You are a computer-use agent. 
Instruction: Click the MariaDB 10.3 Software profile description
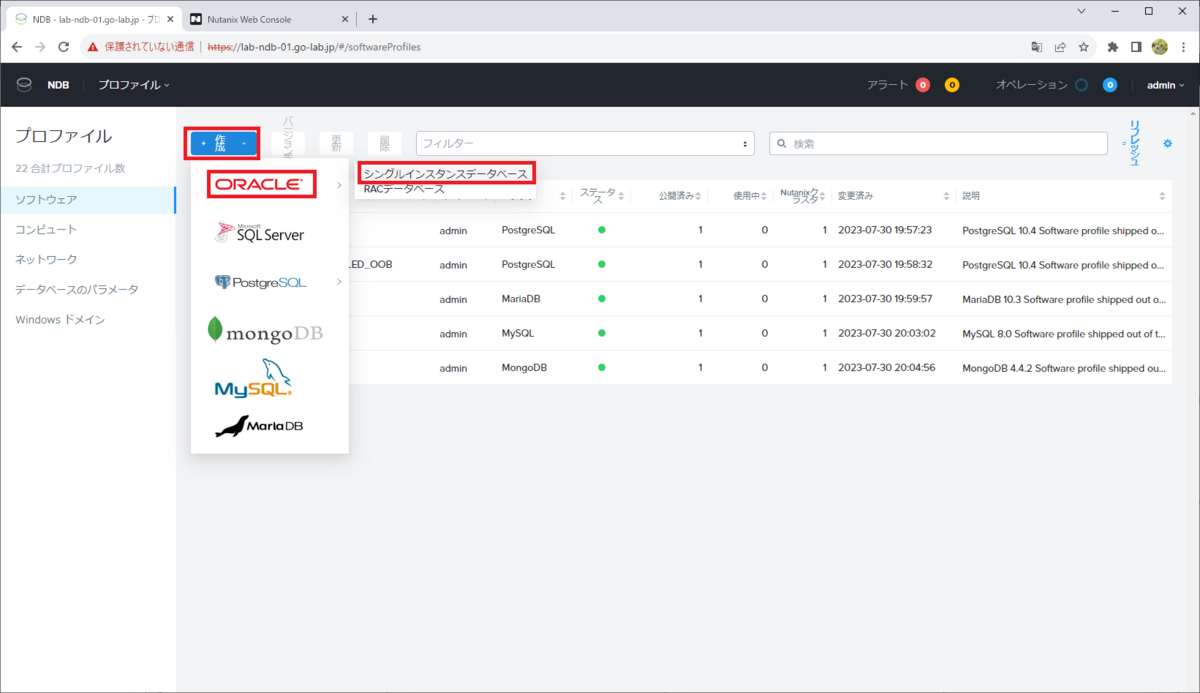point(1064,299)
